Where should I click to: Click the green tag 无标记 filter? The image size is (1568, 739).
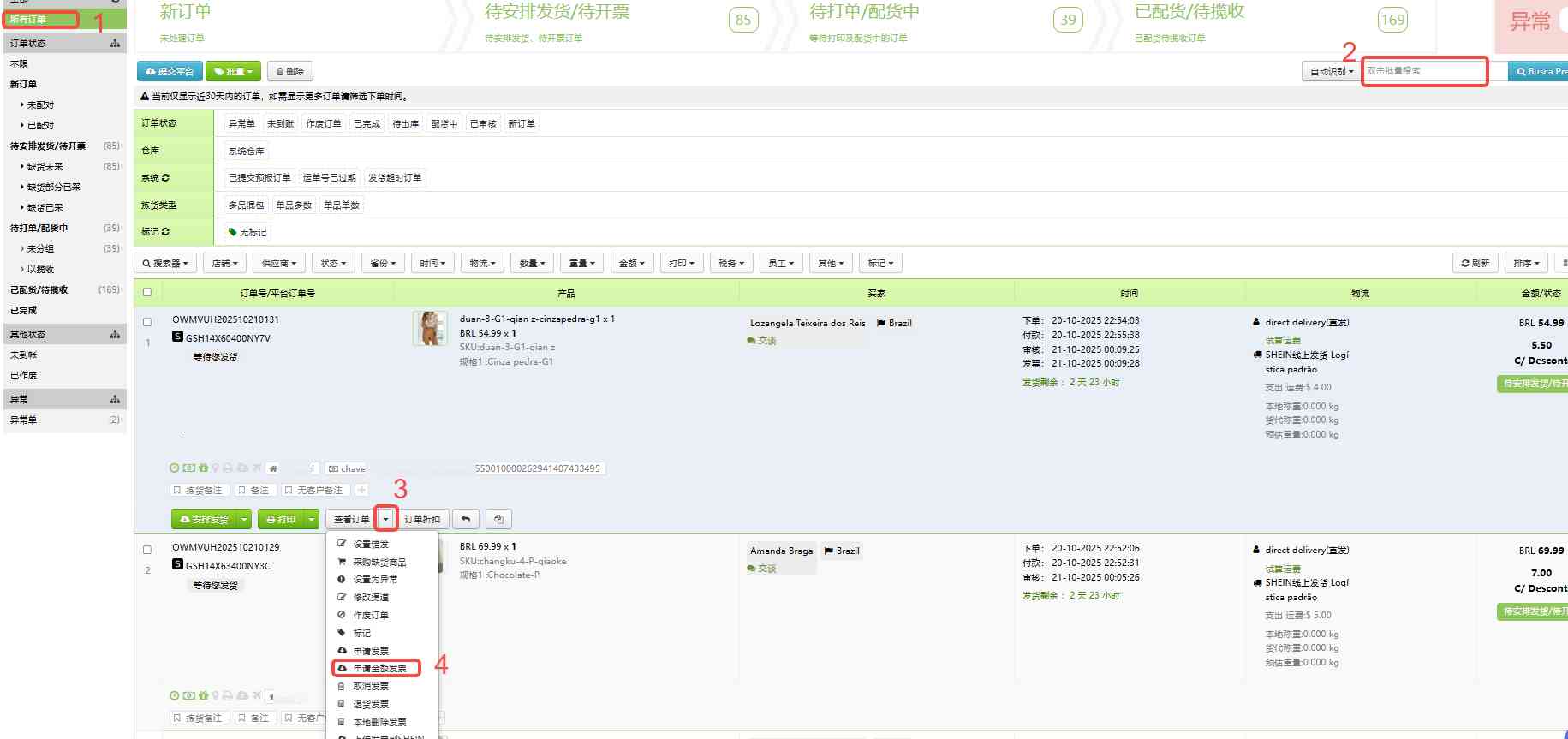tap(247, 232)
